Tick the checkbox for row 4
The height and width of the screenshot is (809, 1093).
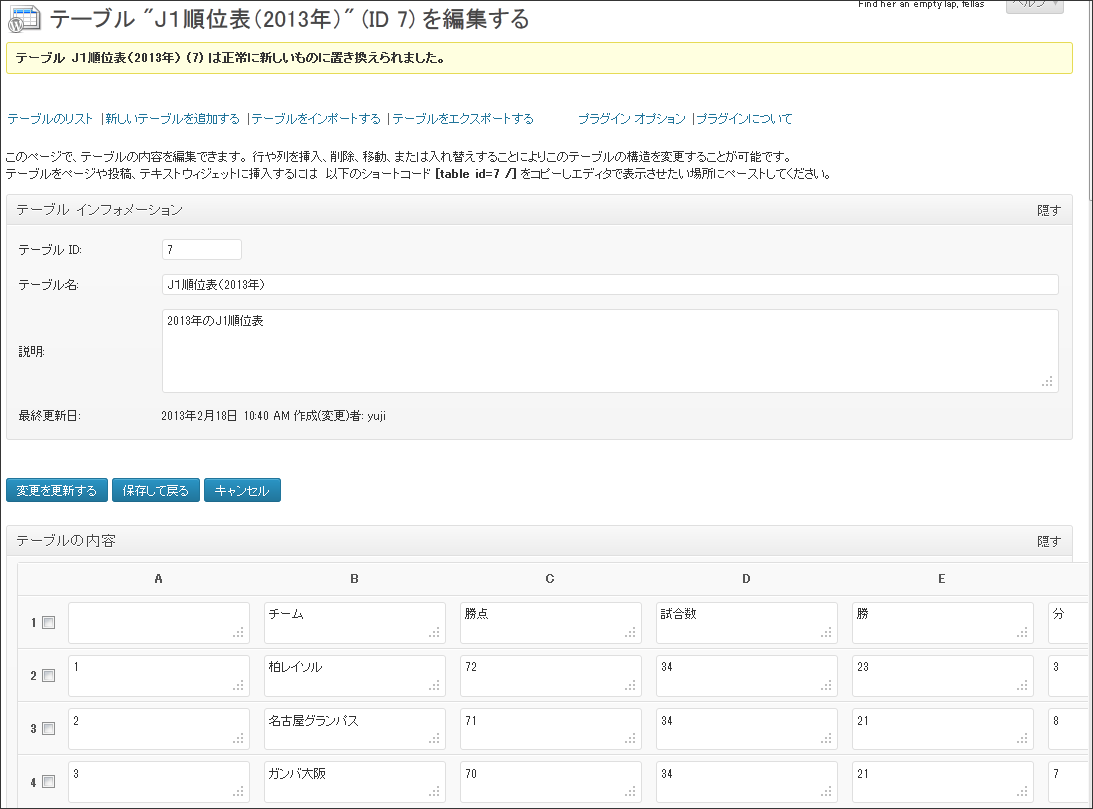pyautogui.click(x=48, y=782)
